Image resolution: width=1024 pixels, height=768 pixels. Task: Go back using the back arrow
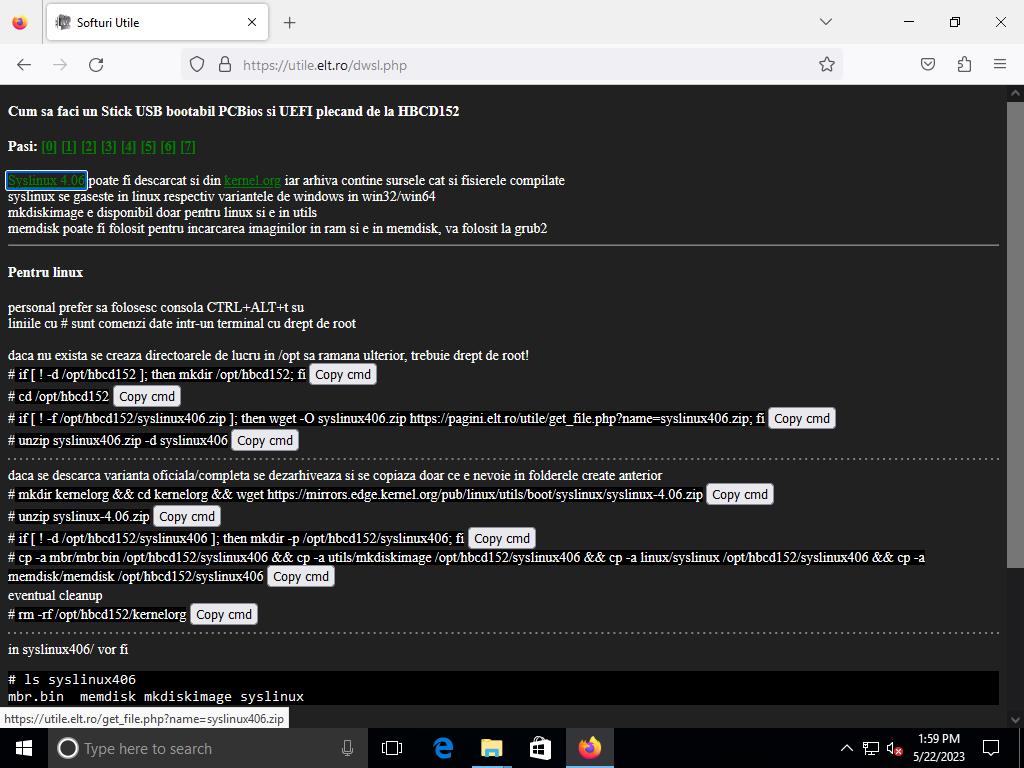click(x=24, y=64)
